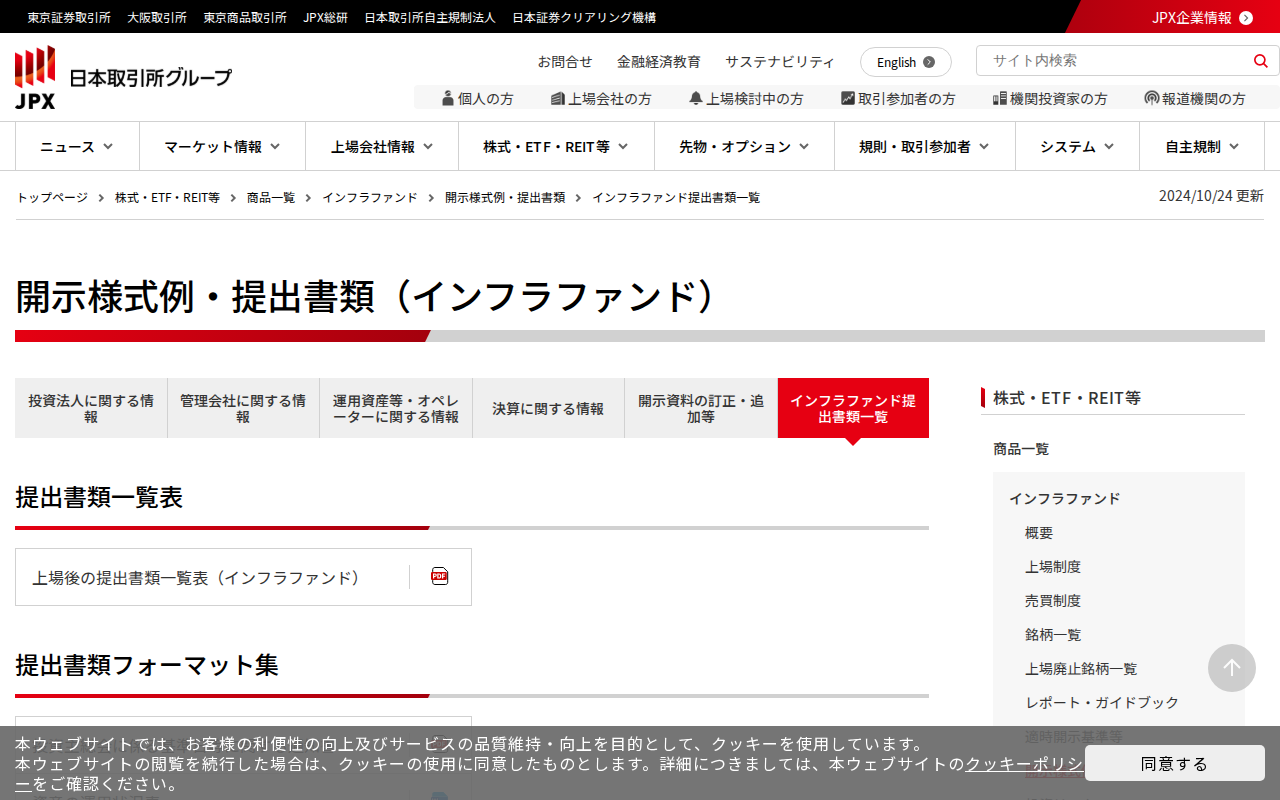Select the インフラファンド提出書類一覧 tab
The width and height of the screenshot is (1280, 800).
click(853, 408)
